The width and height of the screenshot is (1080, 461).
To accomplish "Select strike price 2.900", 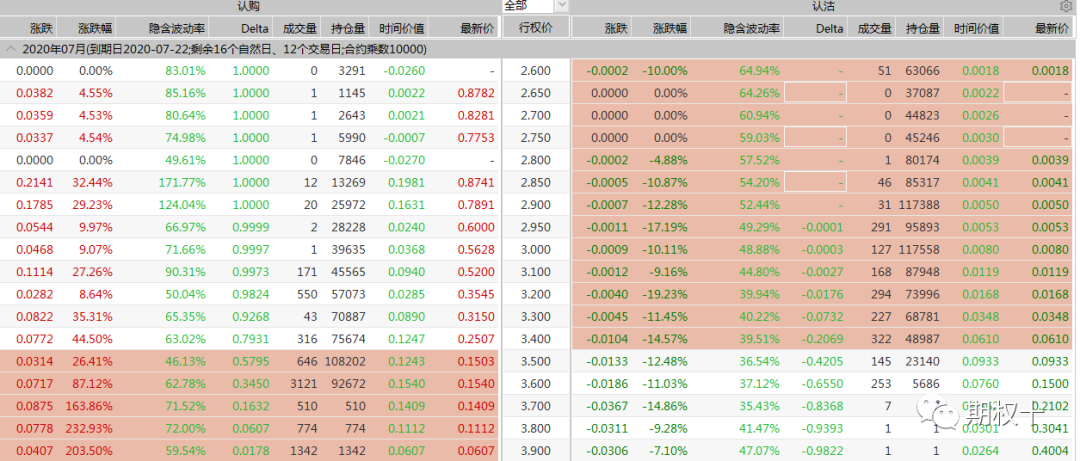I will point(536,205).
